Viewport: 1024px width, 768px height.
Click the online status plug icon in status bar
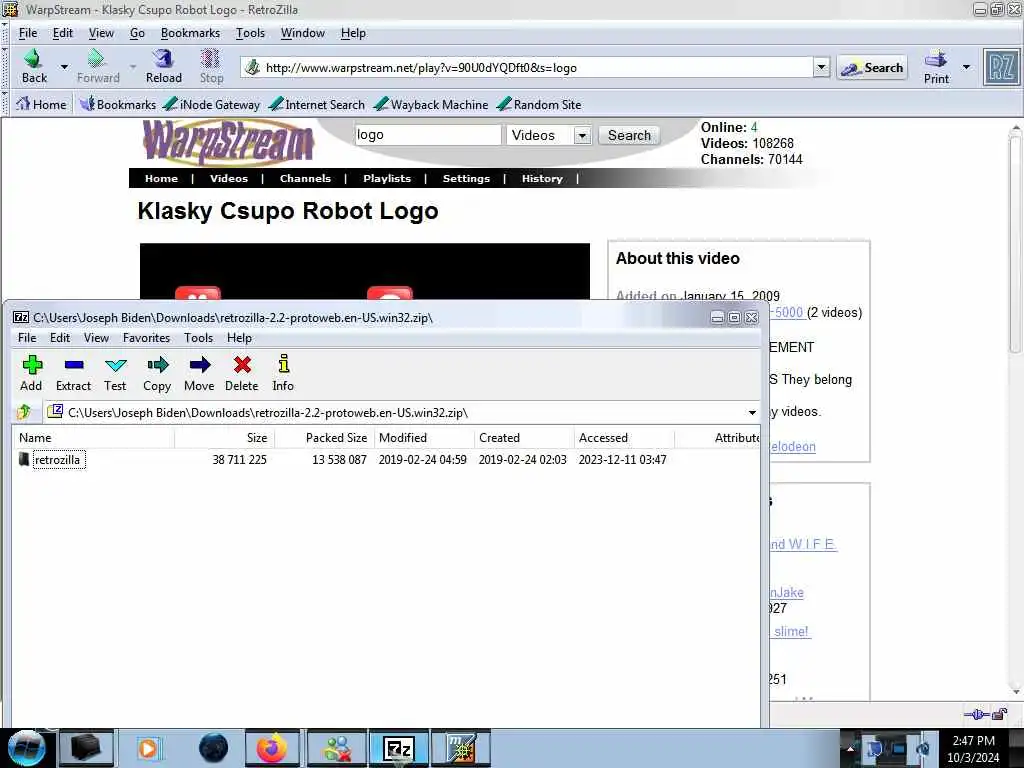(x=977, y=714)
